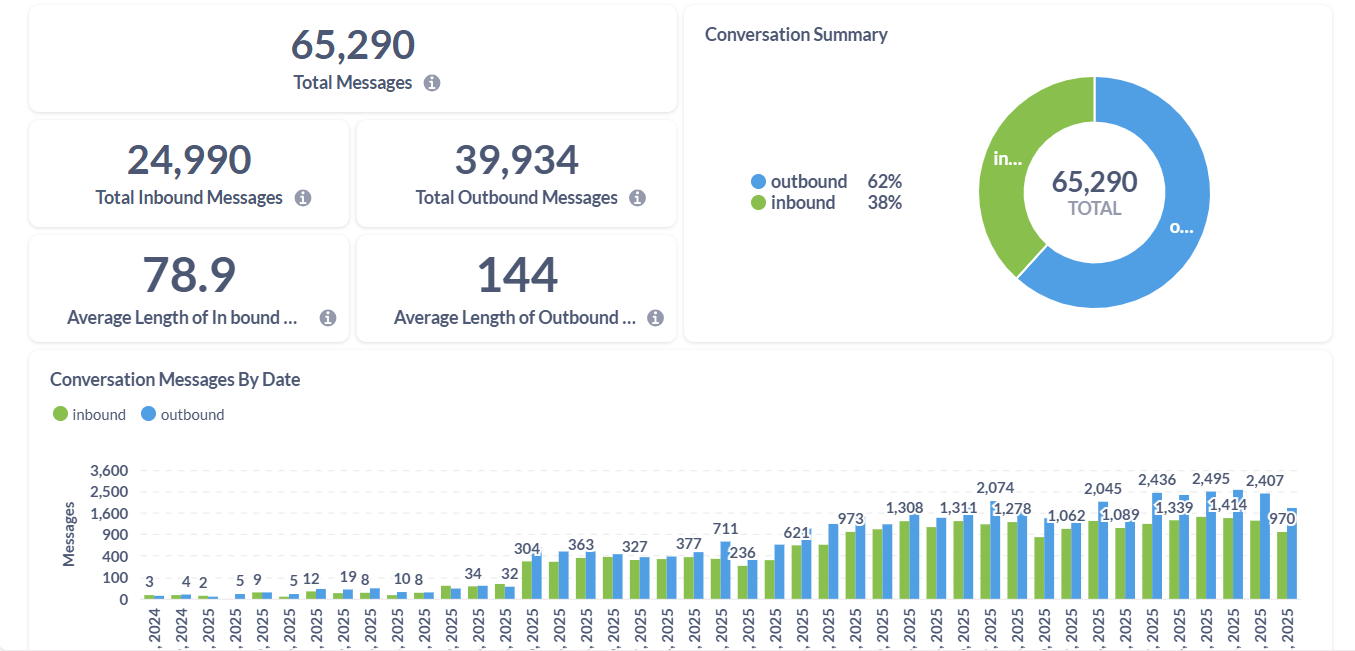Click the bar labeled 711
Viewport: 1355px width, 651px height.
tap(725, 570)
